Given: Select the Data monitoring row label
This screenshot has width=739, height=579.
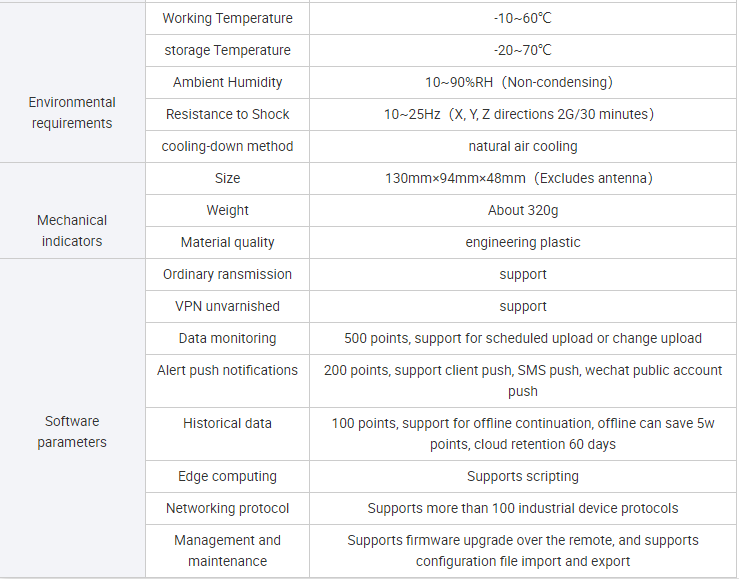Looking at the screenshot, I should coord(228,338).
